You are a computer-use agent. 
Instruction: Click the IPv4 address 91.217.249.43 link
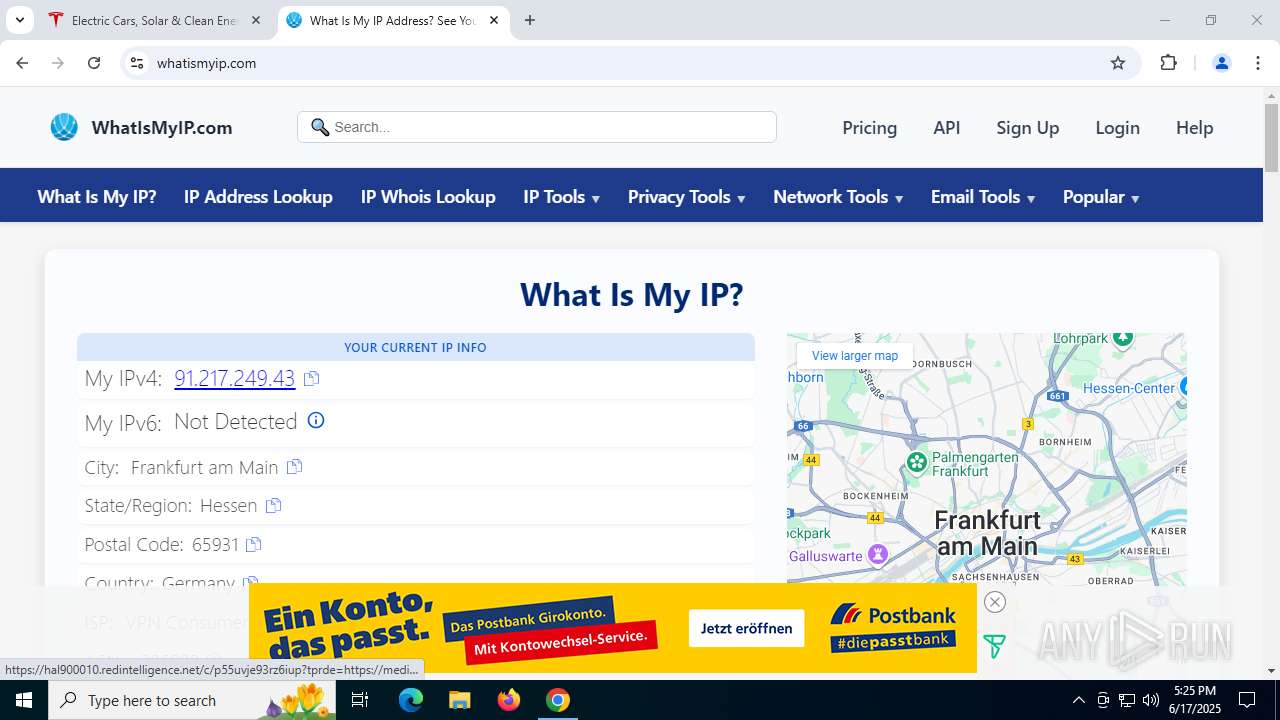(x=234, y=378)
